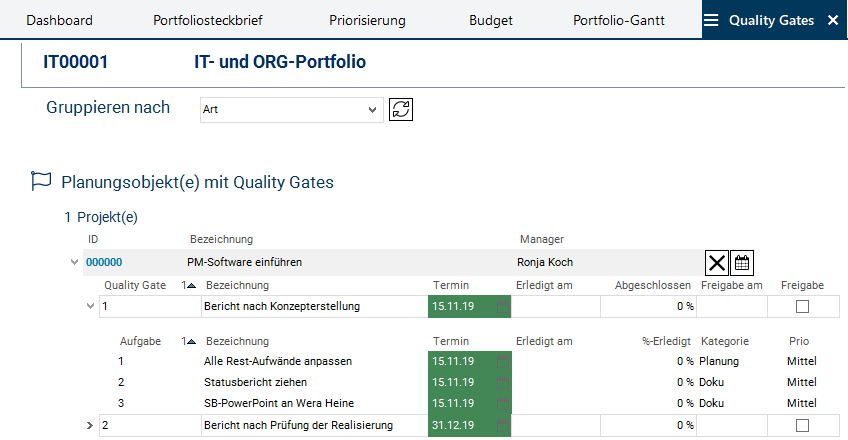Open the calendar icon beside Ronja Koch
The width and height of the screenshot is (848, 440).
(x=742, y=263)
